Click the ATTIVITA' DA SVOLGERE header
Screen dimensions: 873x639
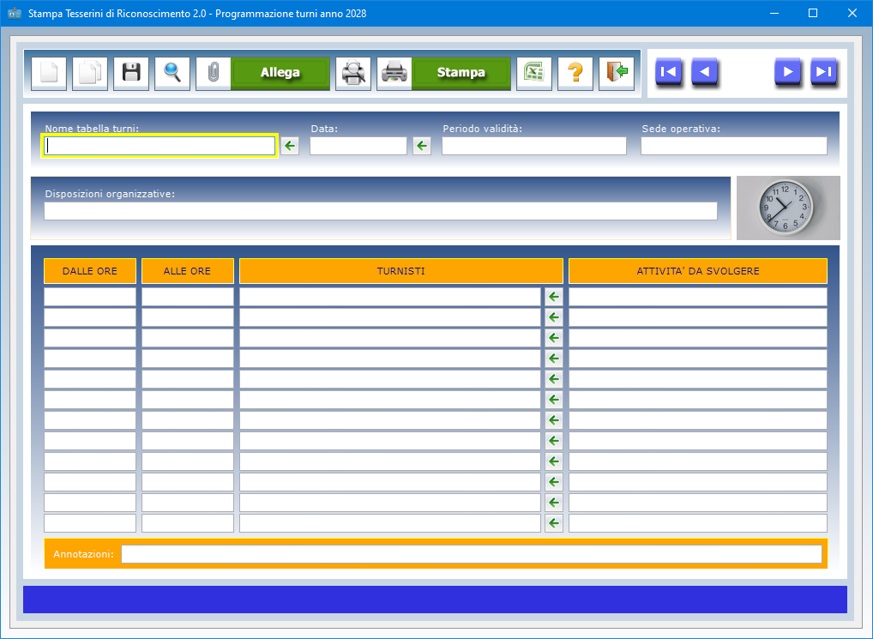(x=698, y=271)
